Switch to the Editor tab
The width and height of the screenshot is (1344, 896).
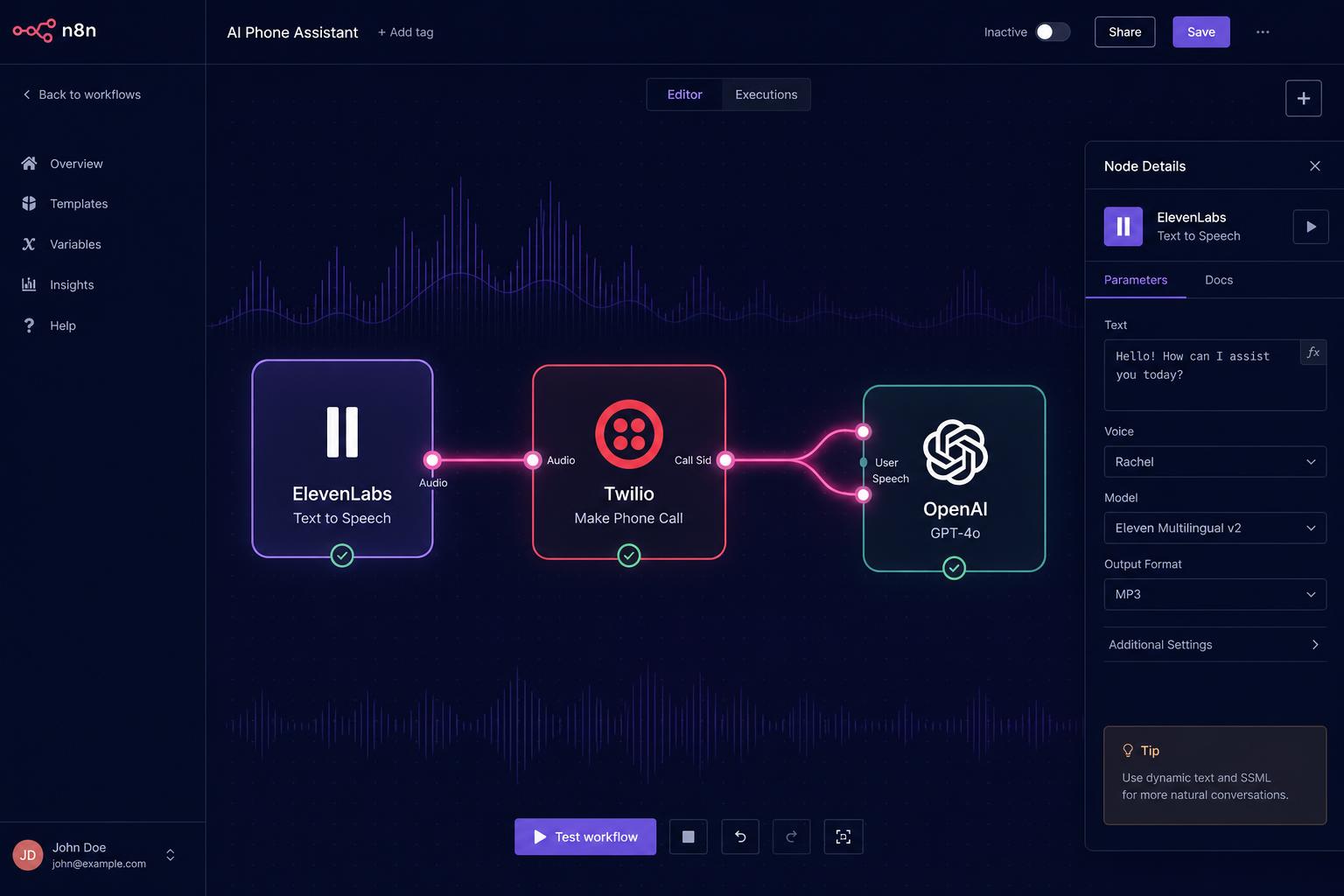(x=684, y=94)
